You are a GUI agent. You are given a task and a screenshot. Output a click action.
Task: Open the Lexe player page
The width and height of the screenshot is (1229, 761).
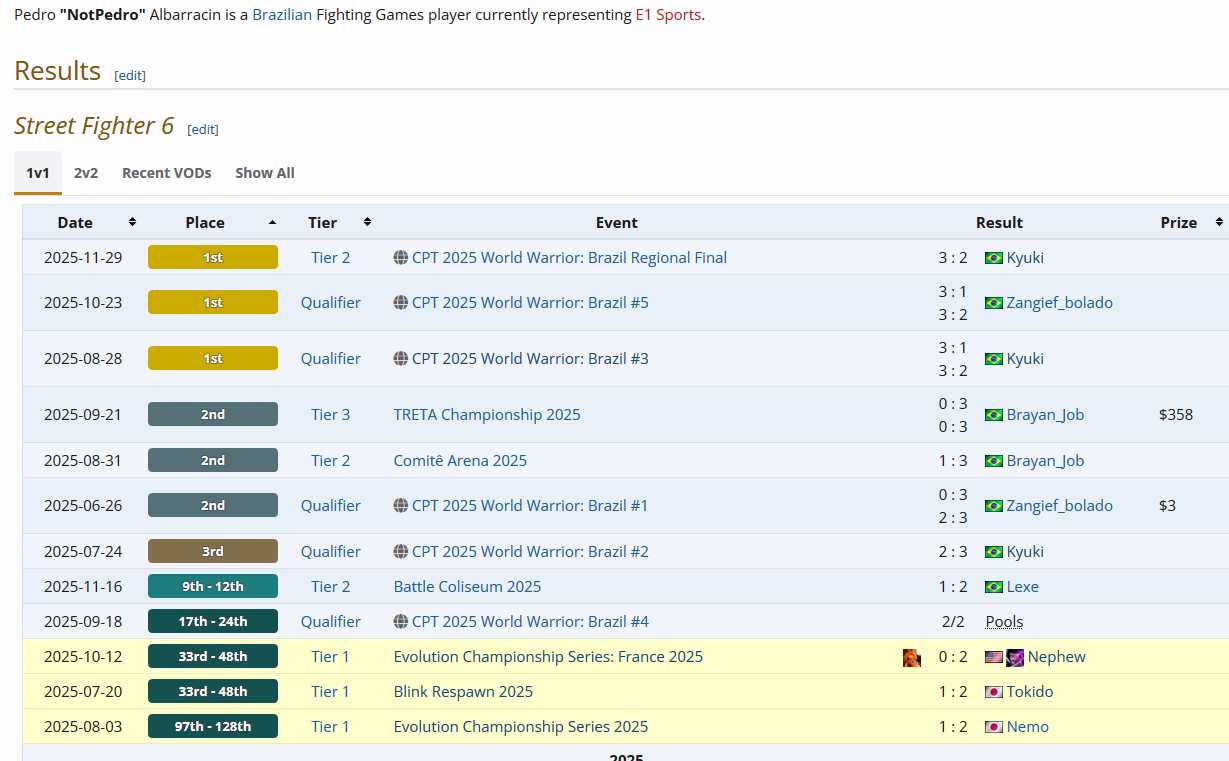(x=1023, y=586)
